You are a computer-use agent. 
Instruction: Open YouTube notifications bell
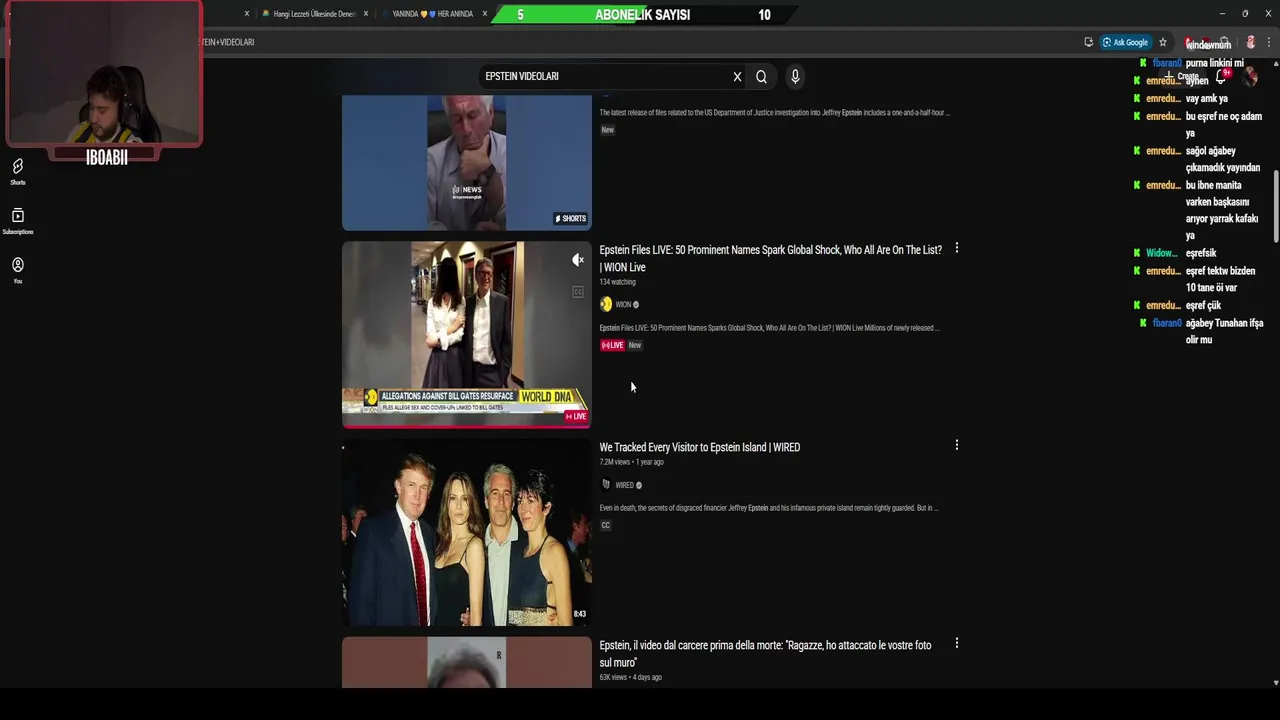pyautogui.click(x=1221, y=77)
